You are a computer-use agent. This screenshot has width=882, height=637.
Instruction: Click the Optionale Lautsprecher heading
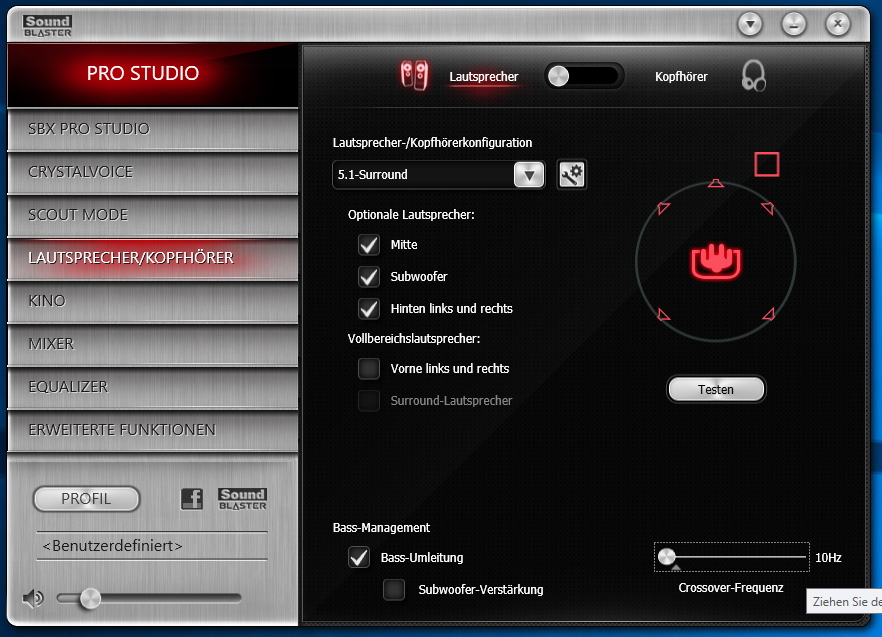tap(411, 215)
